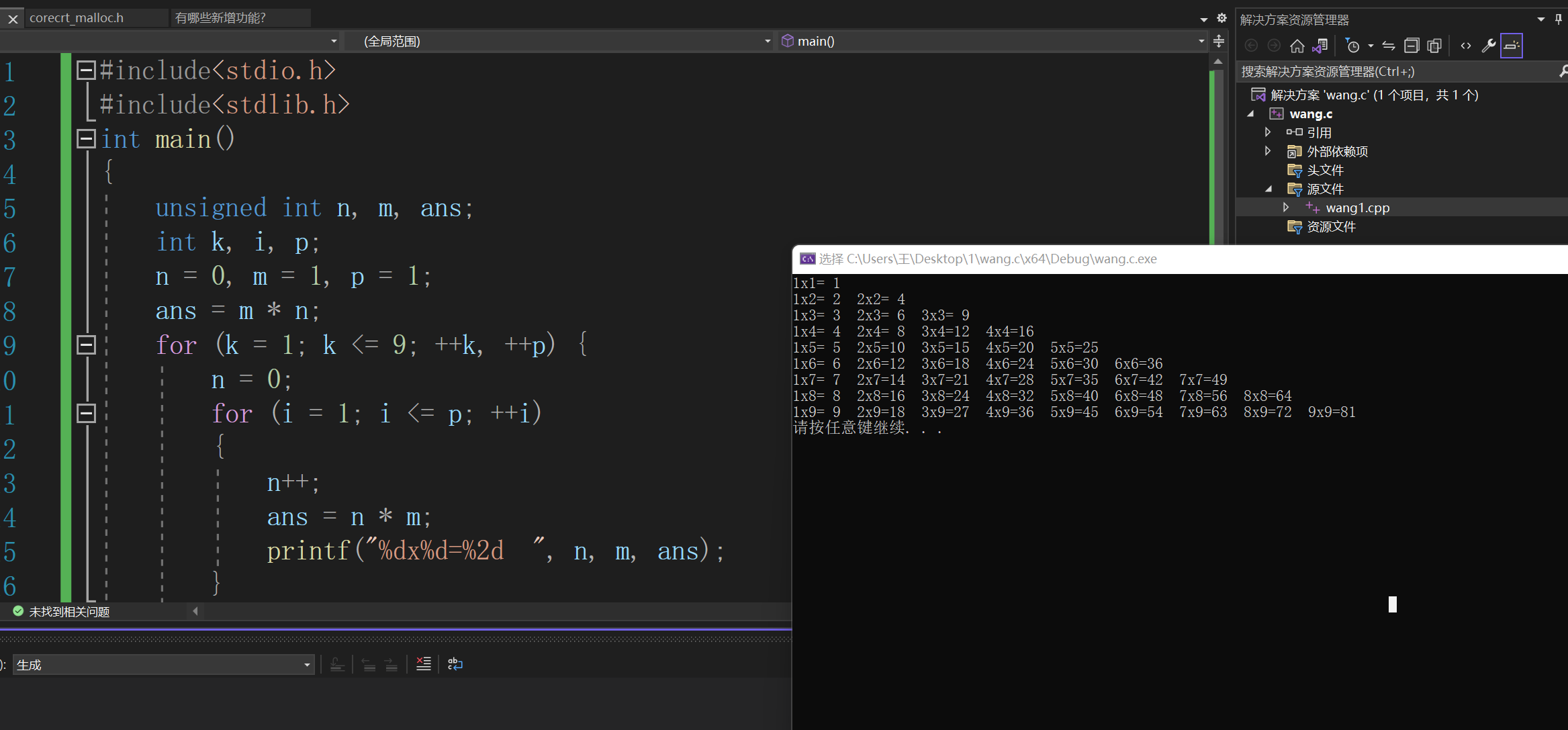Click the editor vertical scrollbar up arrow
The width and height of the screenshot is (1568, 730).
tap(1217, 61)
